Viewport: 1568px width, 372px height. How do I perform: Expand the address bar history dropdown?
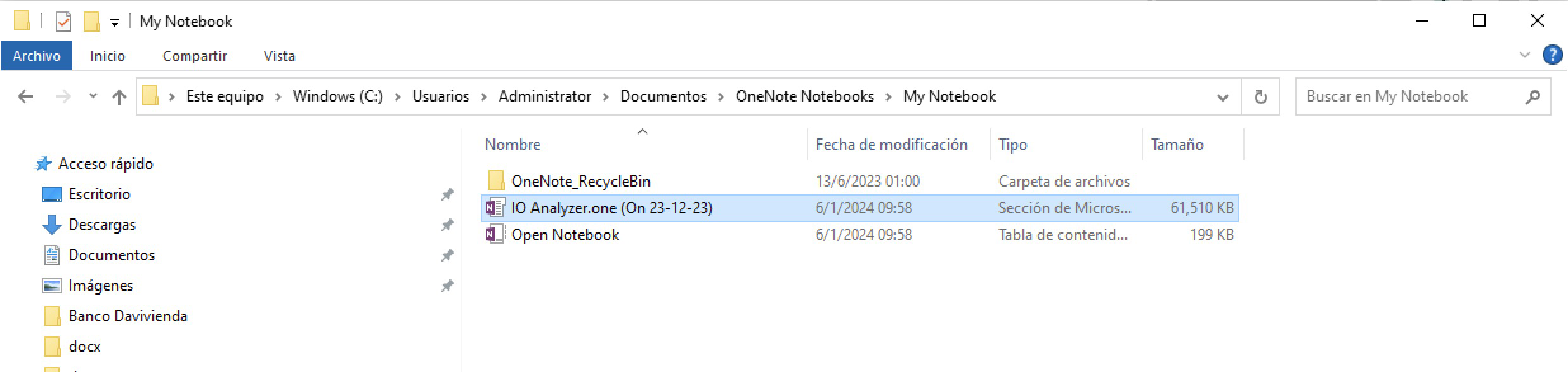pyautogui.click(x=1222, y=97)
